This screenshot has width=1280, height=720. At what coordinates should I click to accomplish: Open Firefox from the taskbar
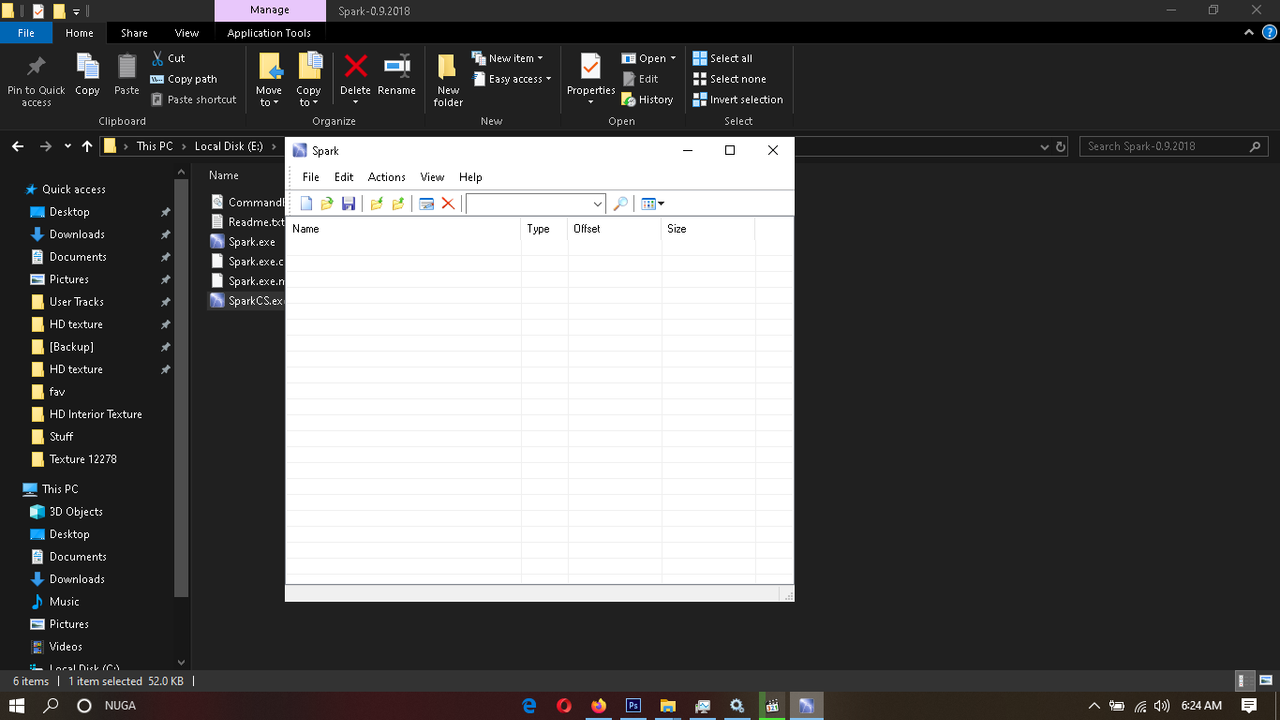pos(599,705)
